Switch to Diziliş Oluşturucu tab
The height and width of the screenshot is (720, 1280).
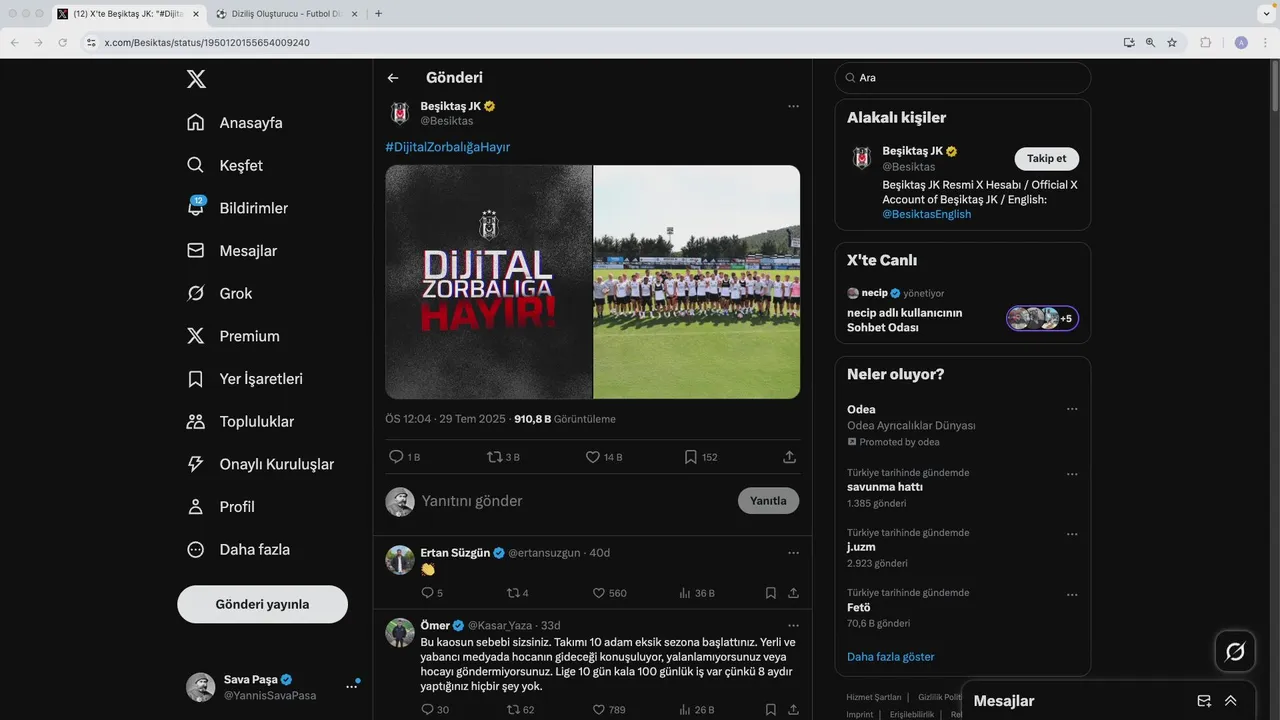click(287, 14)
